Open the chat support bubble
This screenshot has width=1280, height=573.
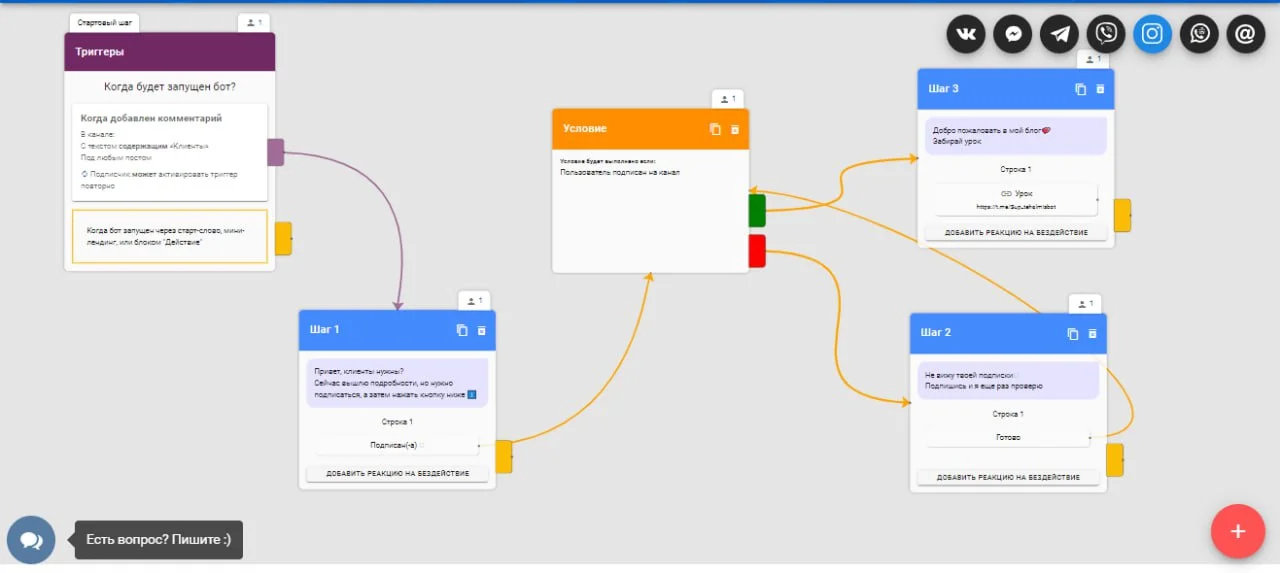coord(31,540)
